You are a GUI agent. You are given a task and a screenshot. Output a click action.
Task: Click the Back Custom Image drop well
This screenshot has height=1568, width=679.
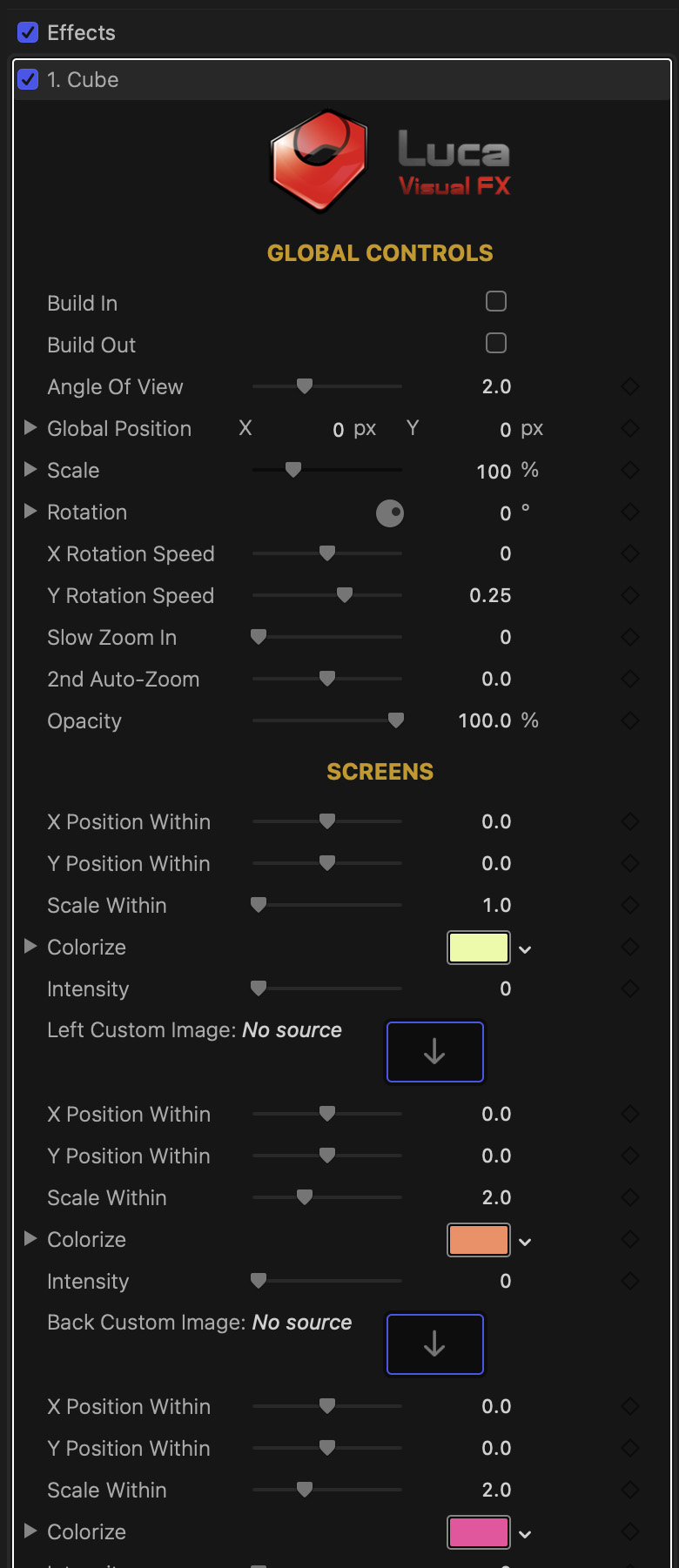coord(434,1344)
